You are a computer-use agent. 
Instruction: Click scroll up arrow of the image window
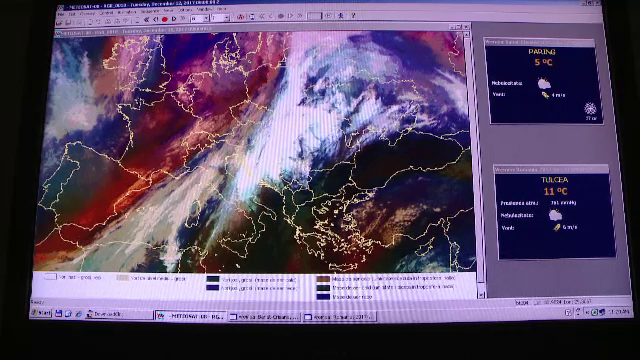(467, 35)
